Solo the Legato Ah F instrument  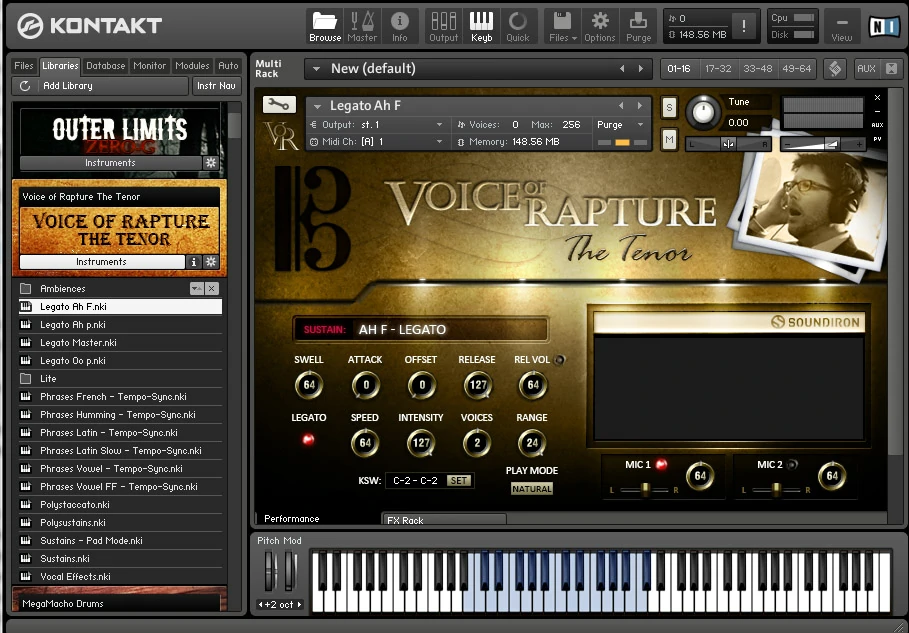pyautogui.click(x=669, y=107)
